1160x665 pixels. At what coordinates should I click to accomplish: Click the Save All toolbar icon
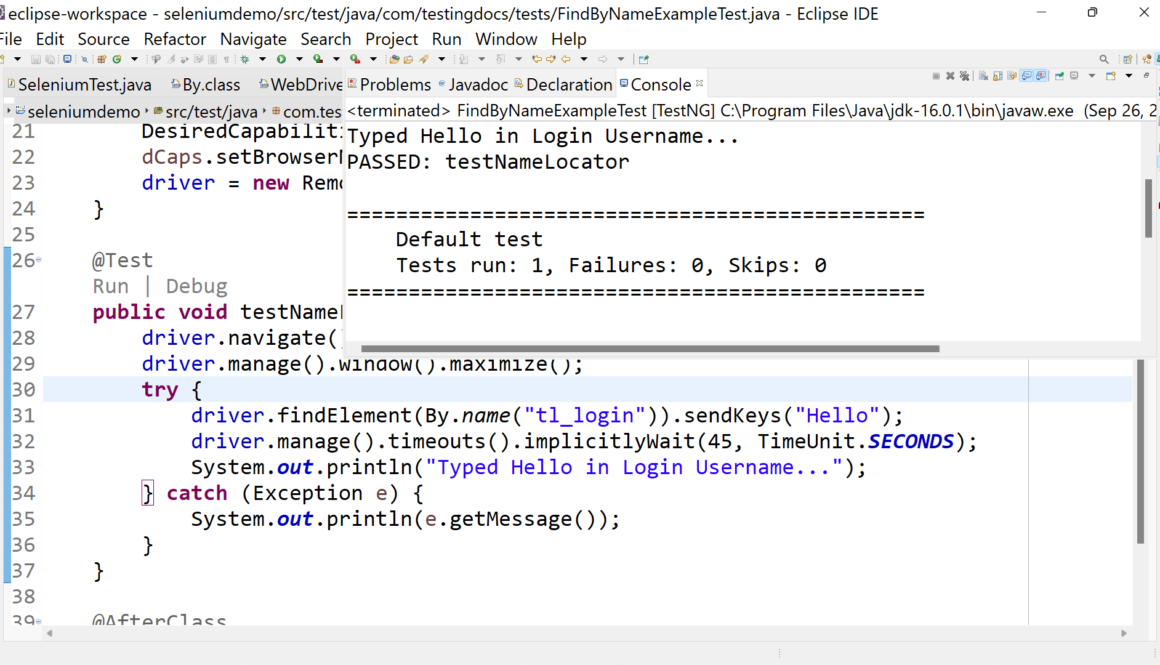[50, 59]
